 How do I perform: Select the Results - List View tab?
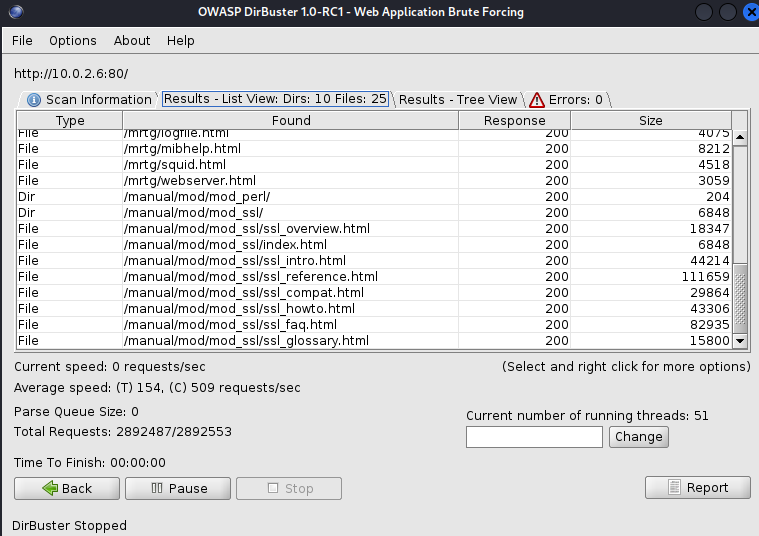coord(275,99)
